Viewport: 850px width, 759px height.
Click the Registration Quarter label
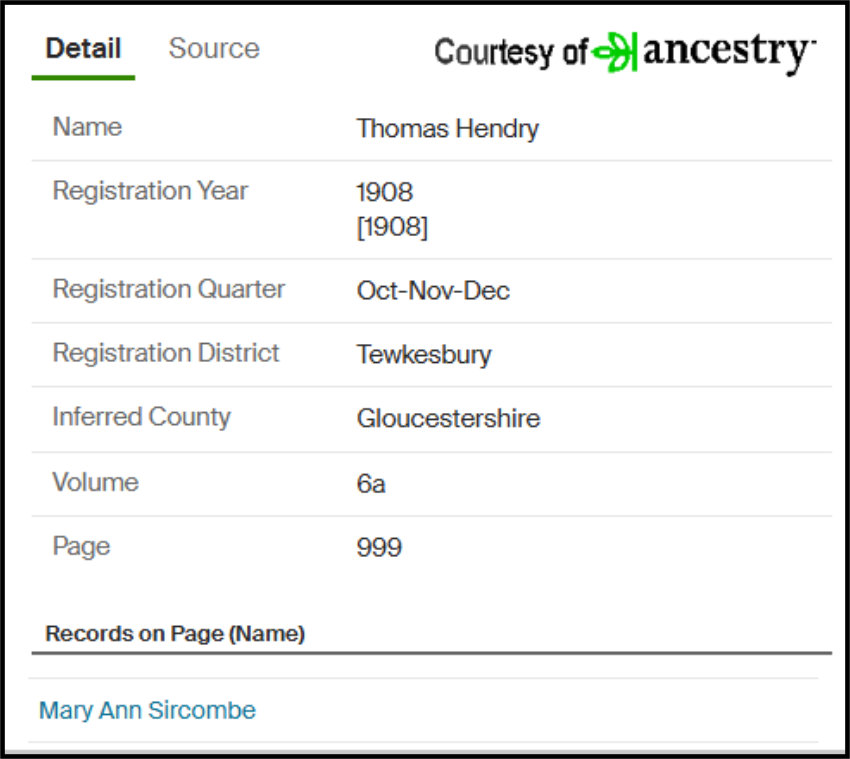click(x=169, y=289)
